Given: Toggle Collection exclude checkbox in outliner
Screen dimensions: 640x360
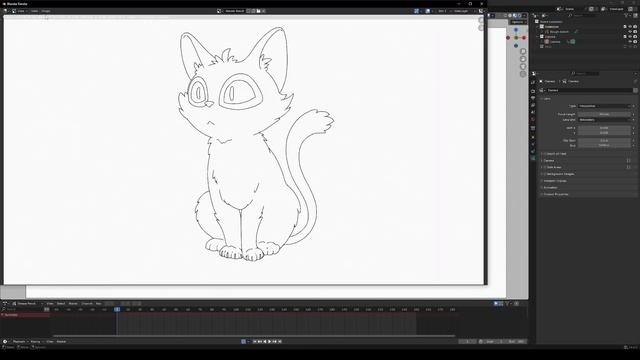Looking at the screenshot, I should click(625, 27).
